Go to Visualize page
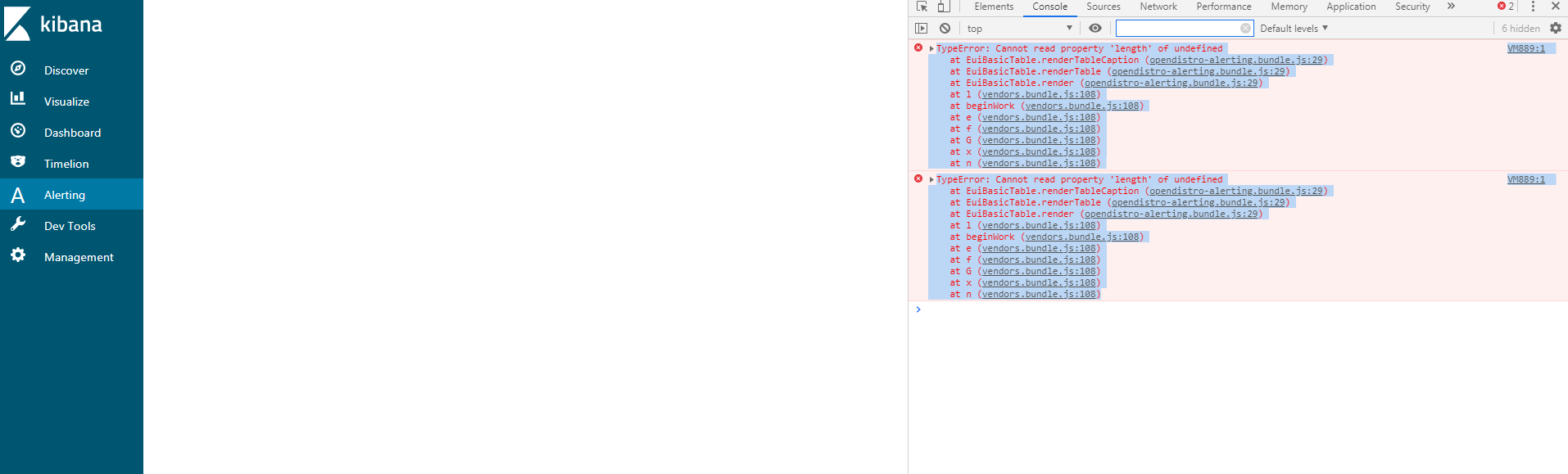1568x474 pixels. click(x=66, y=102)
